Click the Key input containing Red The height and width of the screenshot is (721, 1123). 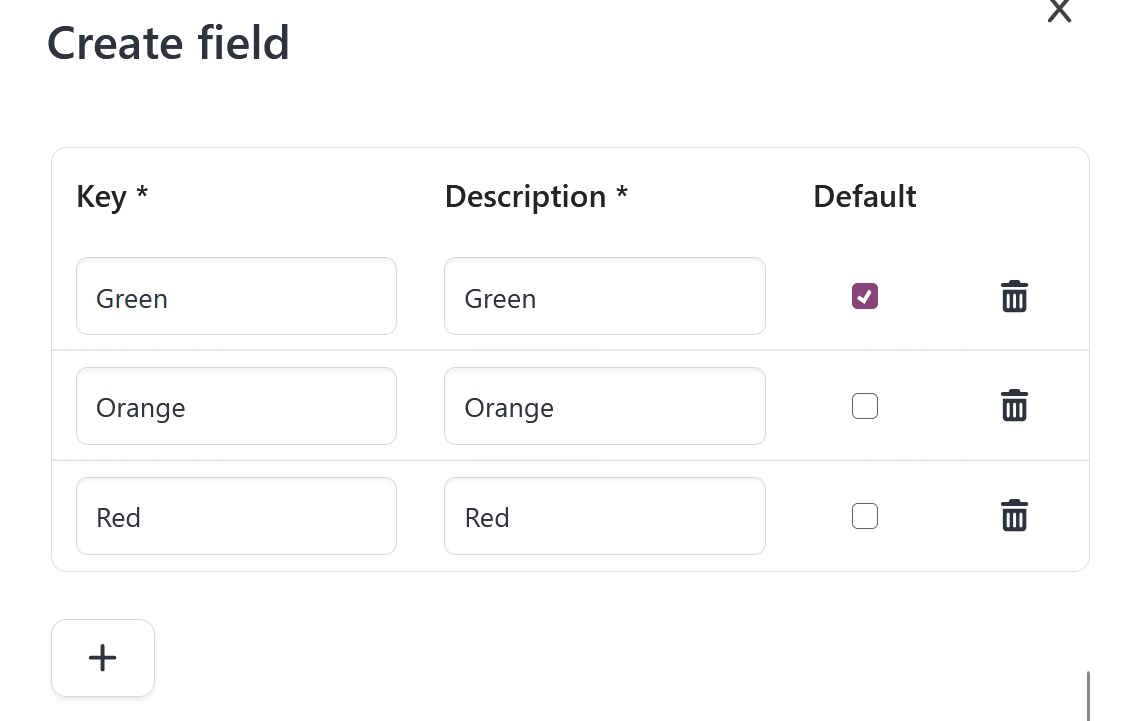coord(236,516)
